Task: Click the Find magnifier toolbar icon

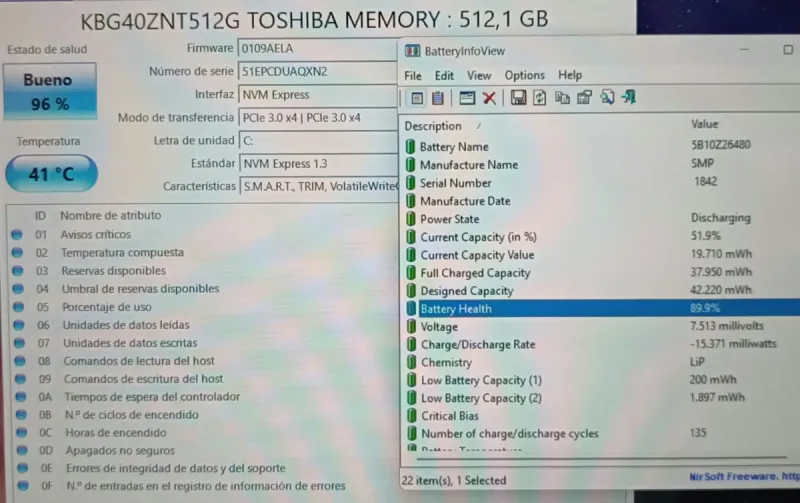Action: 607,97
